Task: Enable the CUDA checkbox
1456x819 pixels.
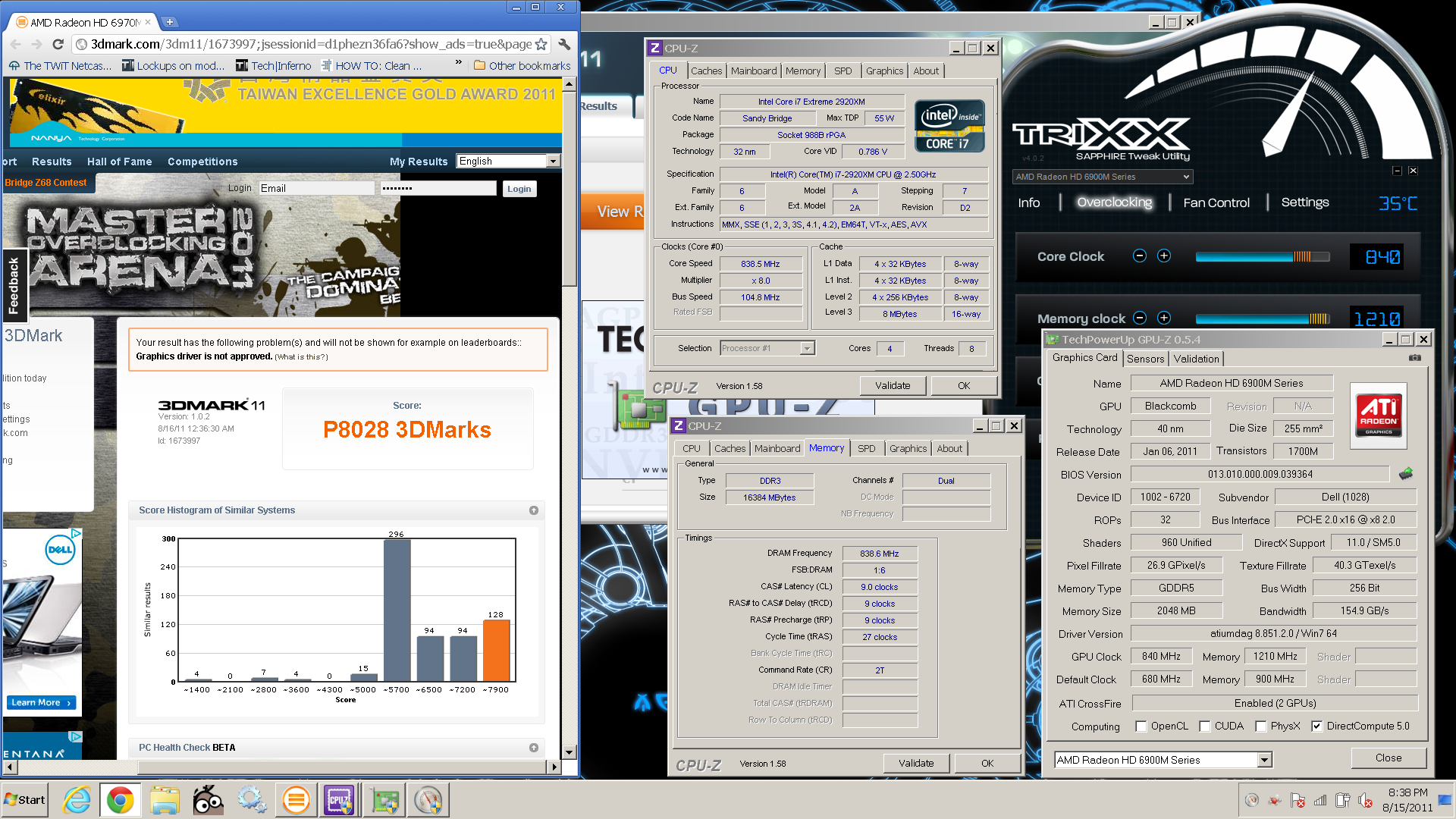Action: (x=1204, y=726)
